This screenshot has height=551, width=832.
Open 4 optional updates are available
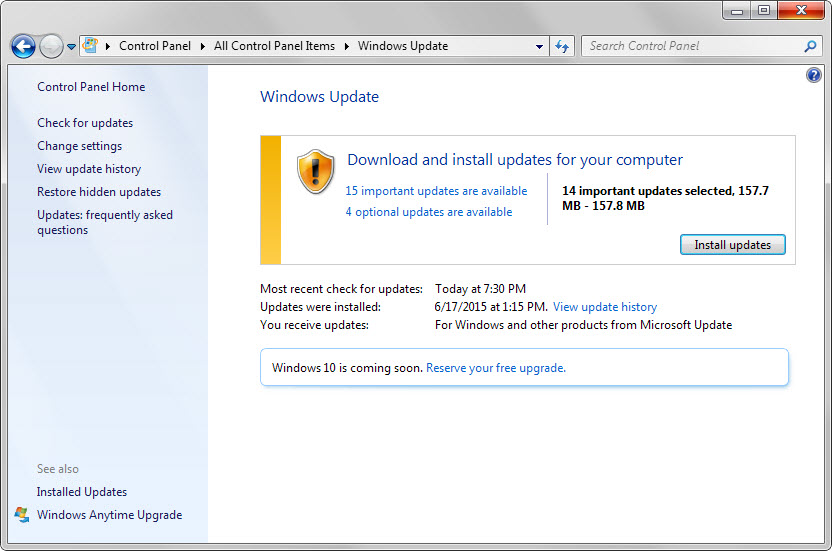click(x=429, y=212)
